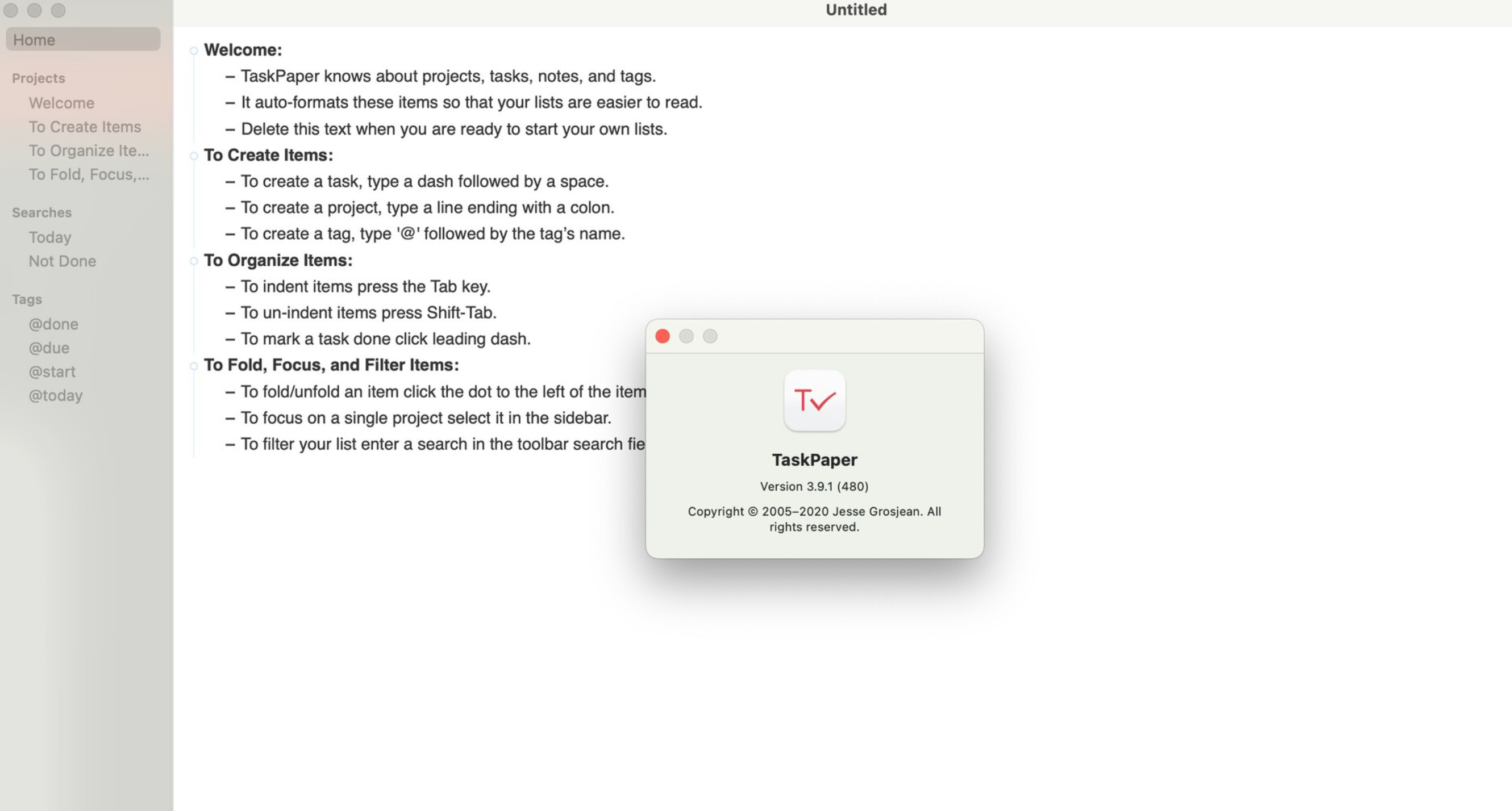
Task: Click the 'Projects' sidebar section header
Action: 38,78
